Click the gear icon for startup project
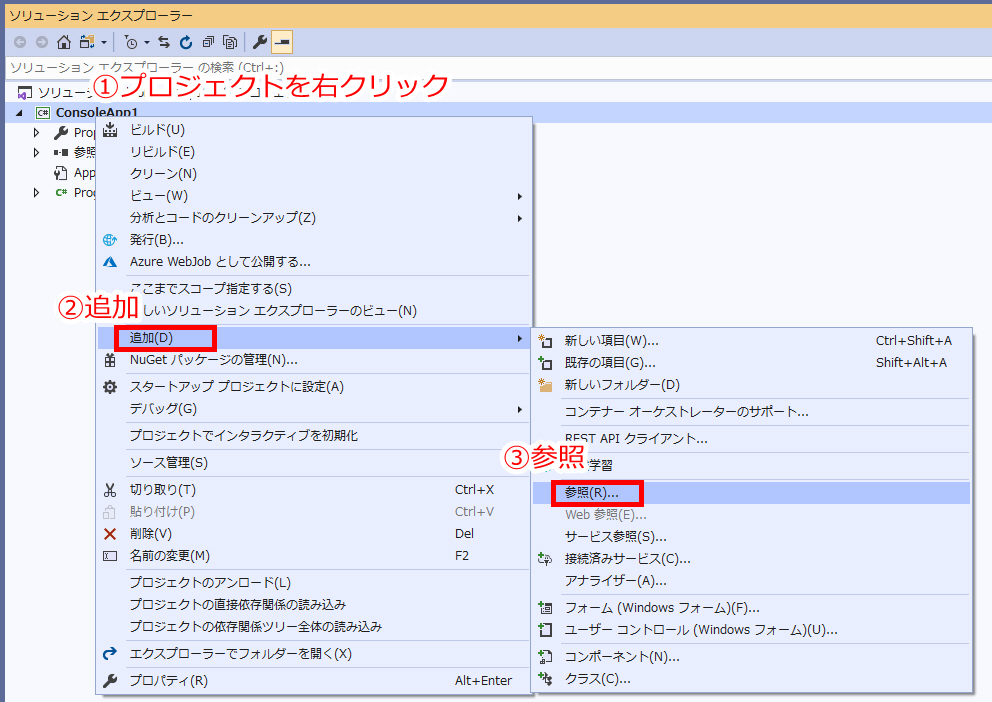Screen dimensions: 992x702 tap(110, 387)
